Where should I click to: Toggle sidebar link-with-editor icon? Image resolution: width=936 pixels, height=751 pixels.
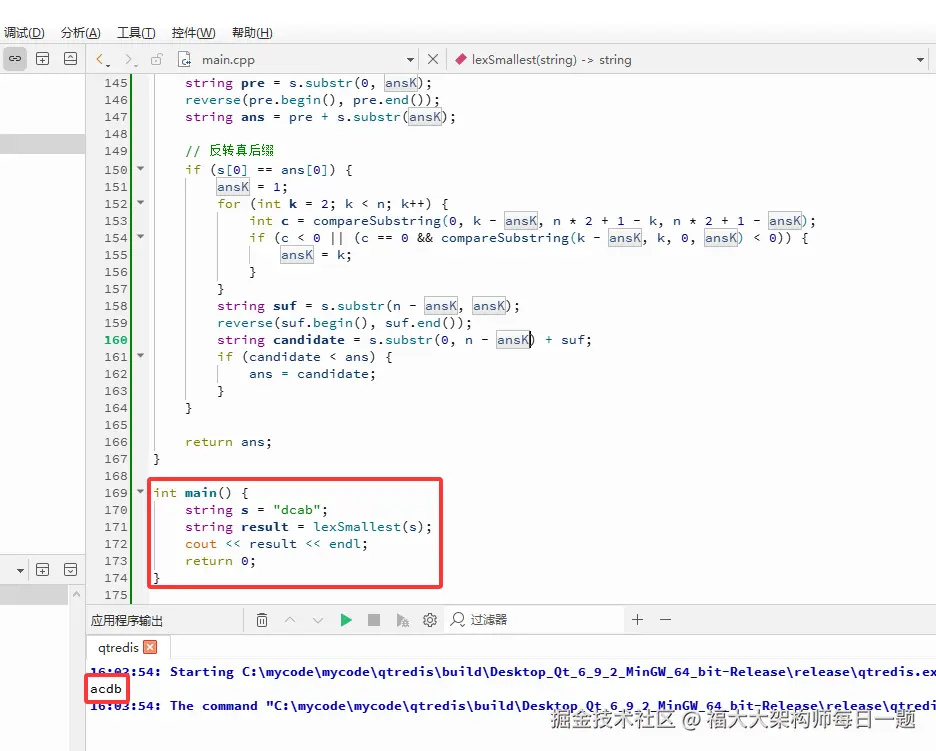[x=15, y=59]
